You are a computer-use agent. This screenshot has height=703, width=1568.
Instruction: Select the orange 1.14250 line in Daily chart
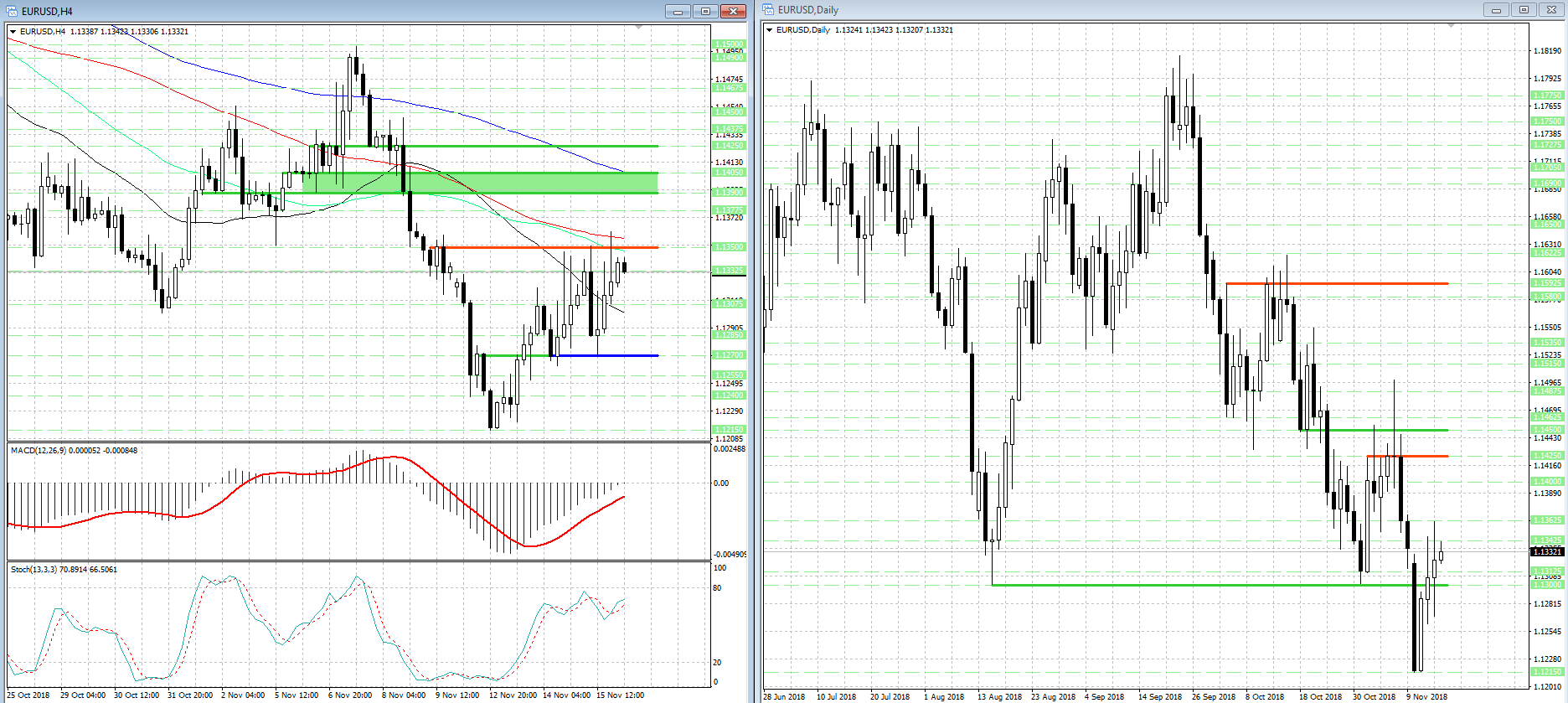click(x=1407, y=456)
